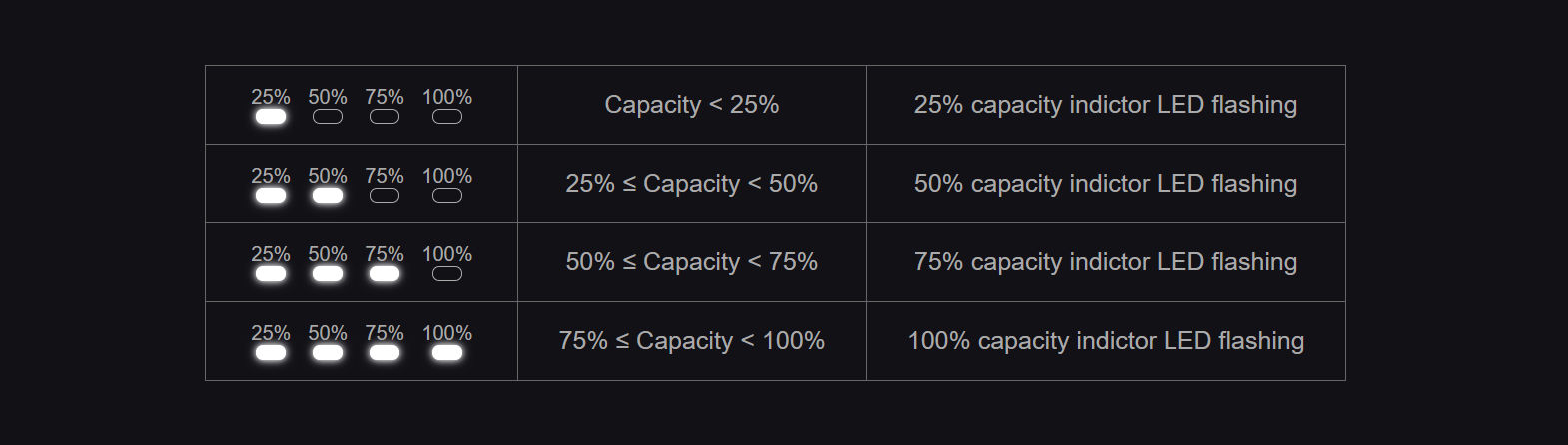Select the "50% ≤ Capacity < 75%" cell
This screenshot has width=1568, height=445.
tap(692, 262)
